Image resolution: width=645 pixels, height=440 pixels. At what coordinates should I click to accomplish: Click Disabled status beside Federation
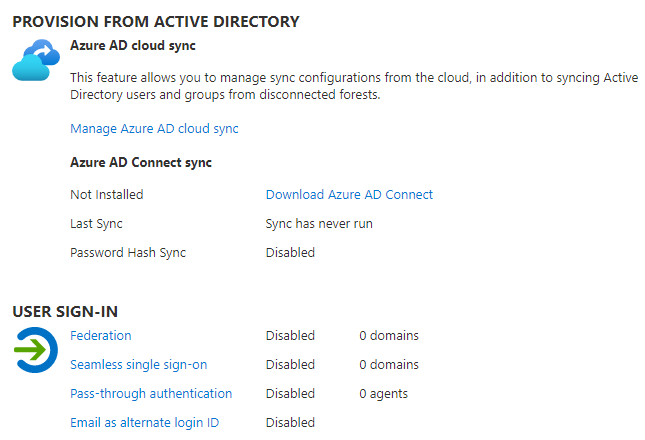click(x=290, y=336)
